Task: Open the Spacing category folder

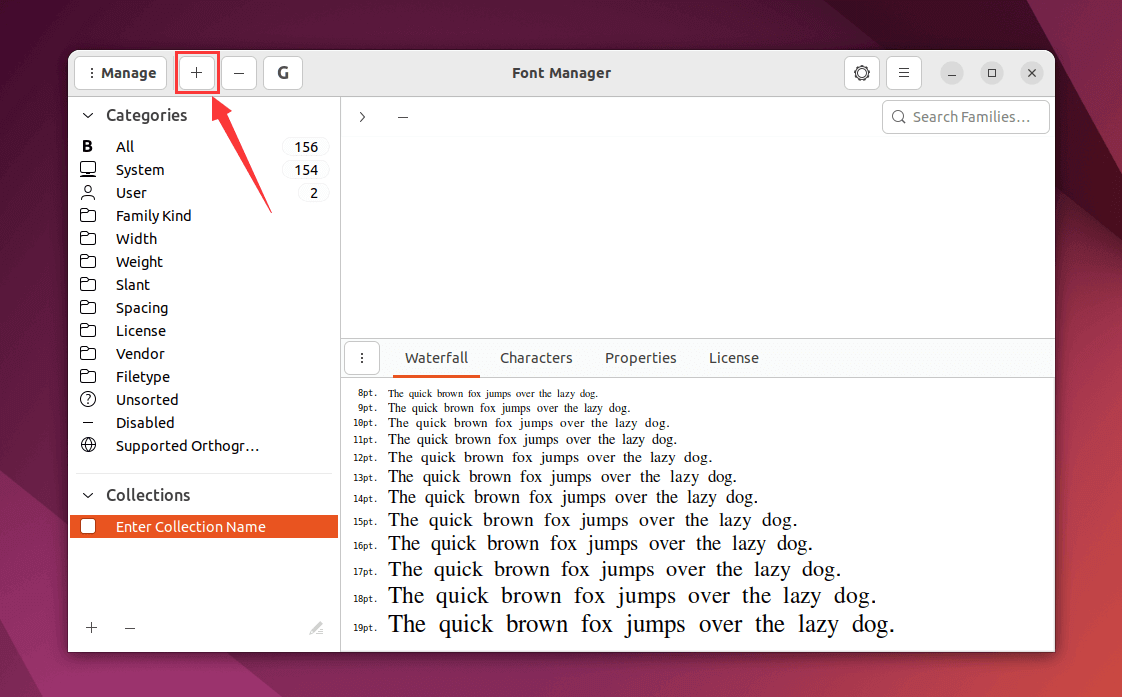Action: pos(204,308)
